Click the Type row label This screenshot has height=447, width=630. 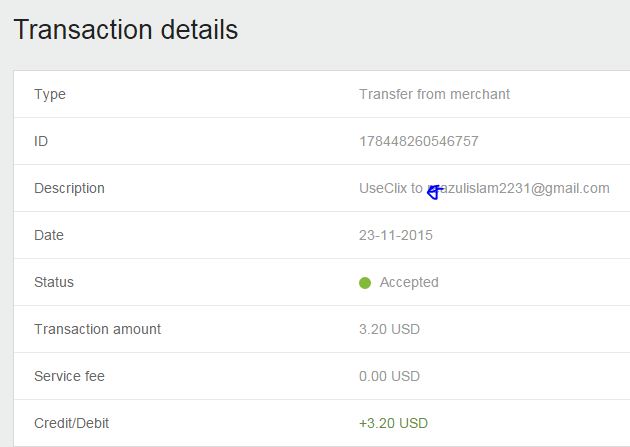tap(50, 94)
